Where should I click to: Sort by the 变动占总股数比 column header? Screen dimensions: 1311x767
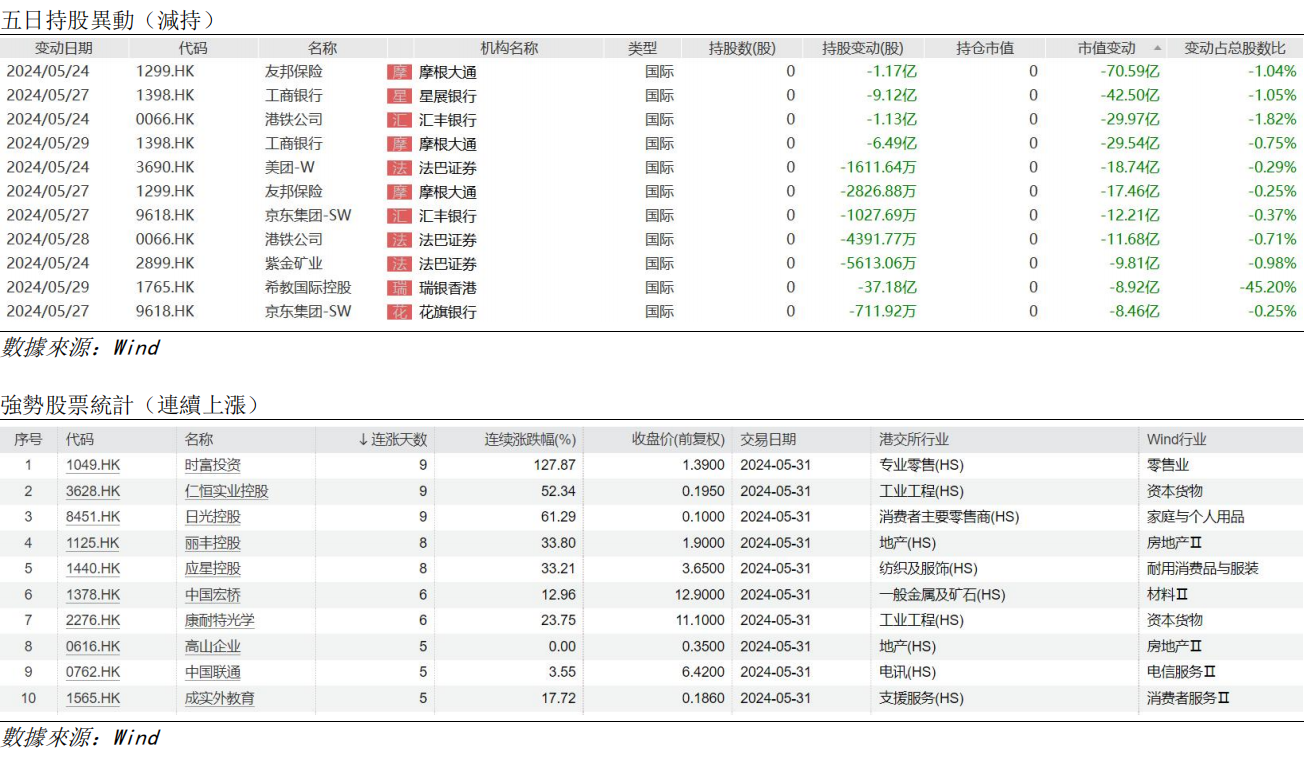[1235, 48]
